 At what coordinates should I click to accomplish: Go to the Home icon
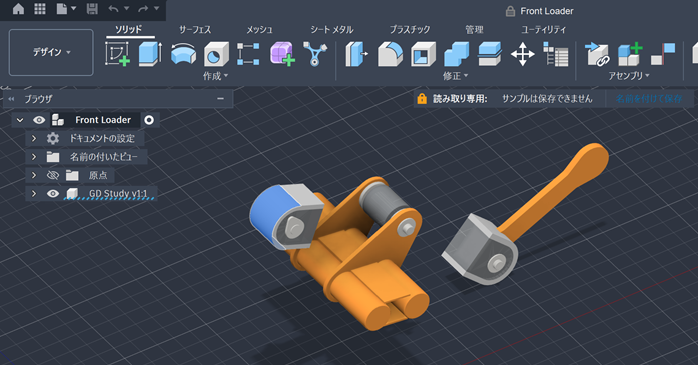18,9
